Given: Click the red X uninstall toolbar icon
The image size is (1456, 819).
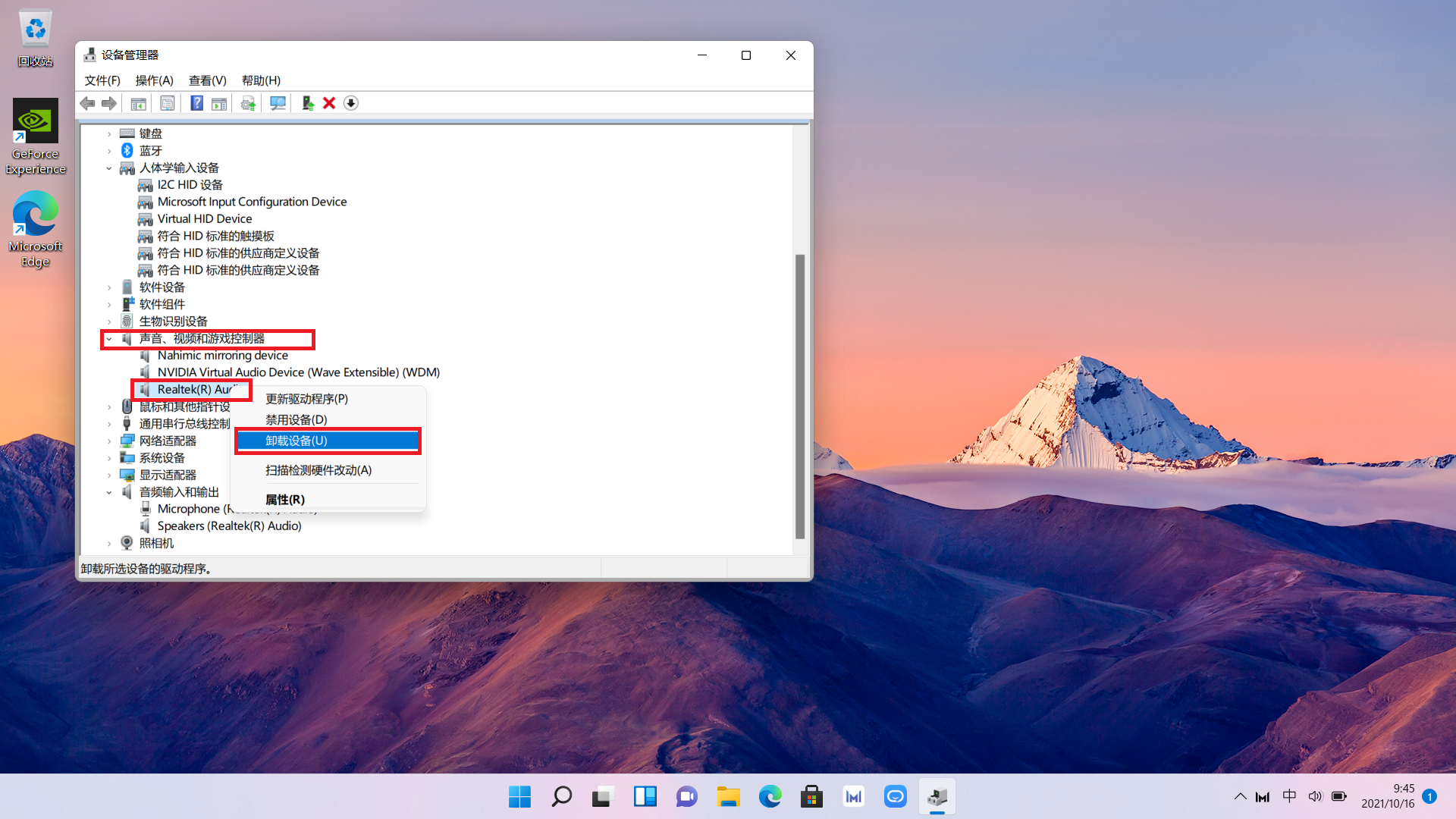Looking at the screenshot, I should click(329, 103).
